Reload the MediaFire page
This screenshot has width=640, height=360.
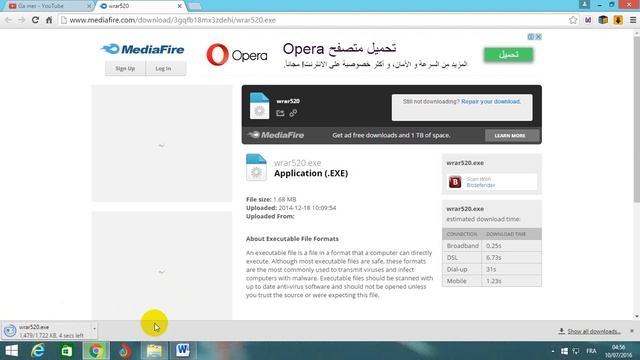click(x=35, y=20)
